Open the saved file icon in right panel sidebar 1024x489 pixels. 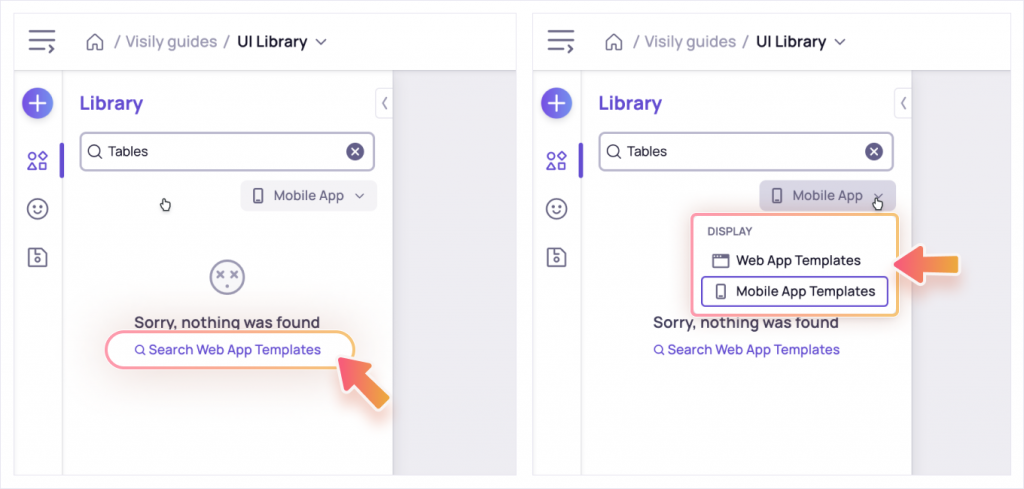[556, 257]
